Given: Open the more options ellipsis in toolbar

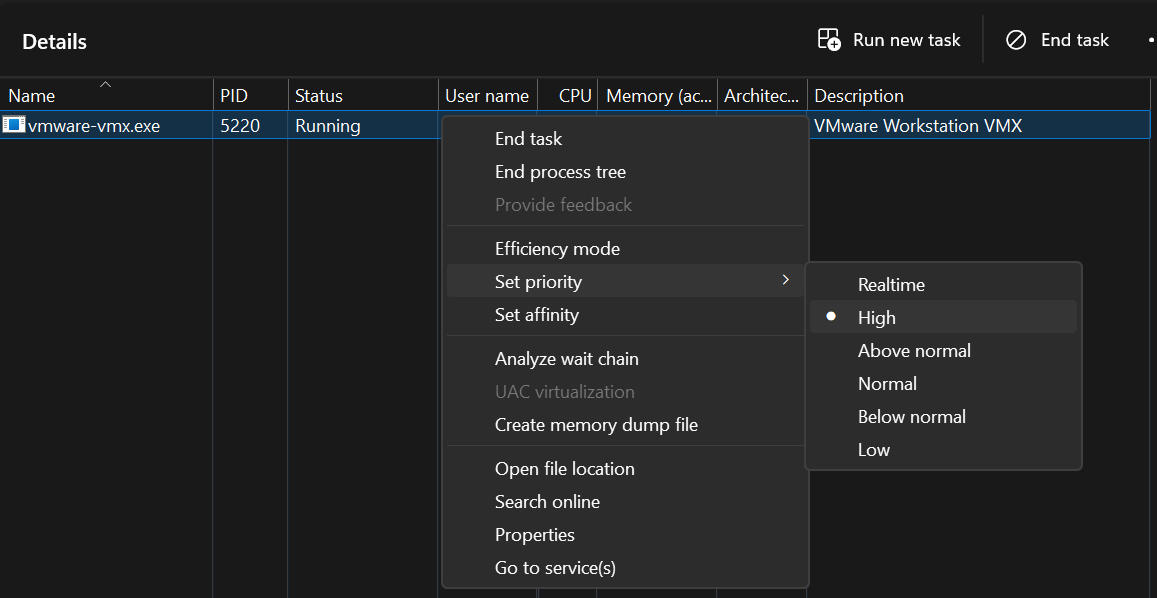Looking at the screenshot, I should pyautogui.click(x=1150, y=40).
